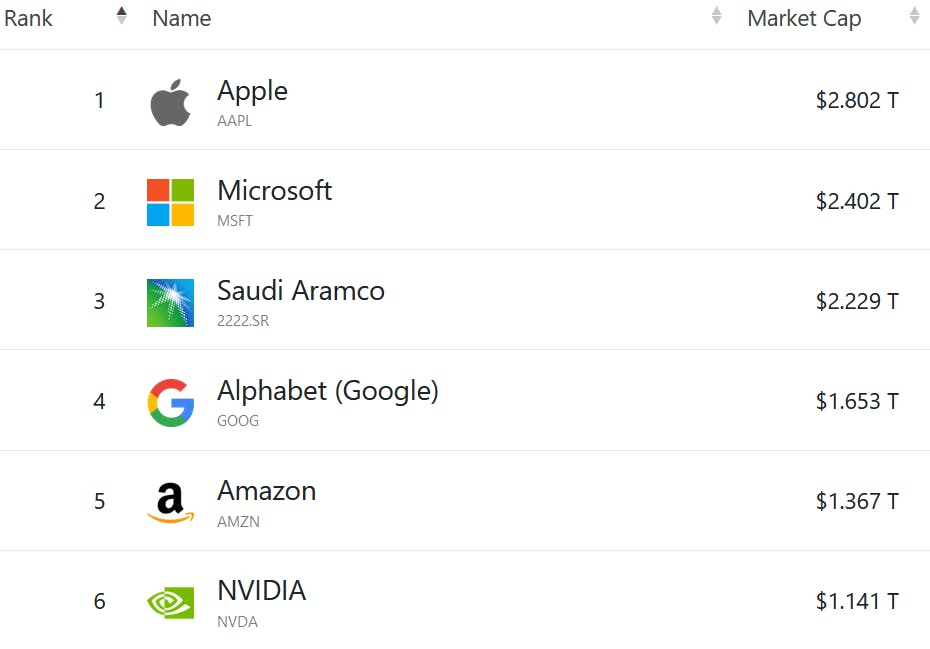Click the Name column header
Screen dimensions: 930x649
click(x=181, y=18)
